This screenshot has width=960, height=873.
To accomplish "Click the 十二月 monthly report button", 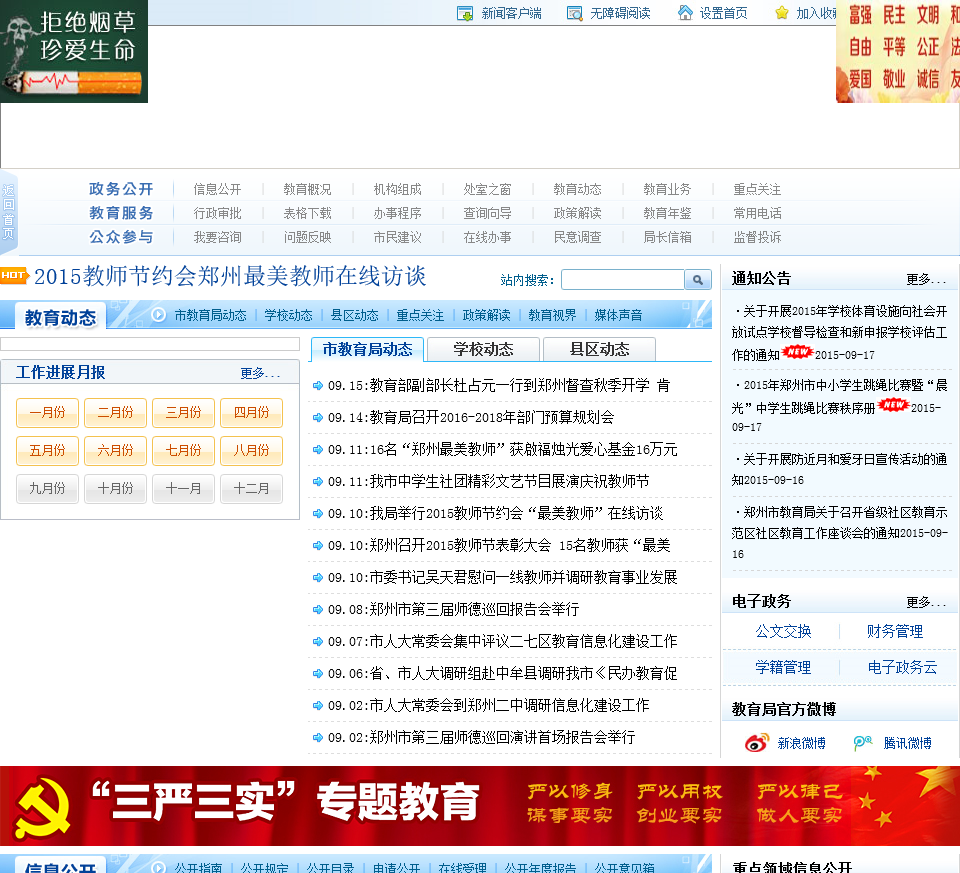I will (251, 489).
